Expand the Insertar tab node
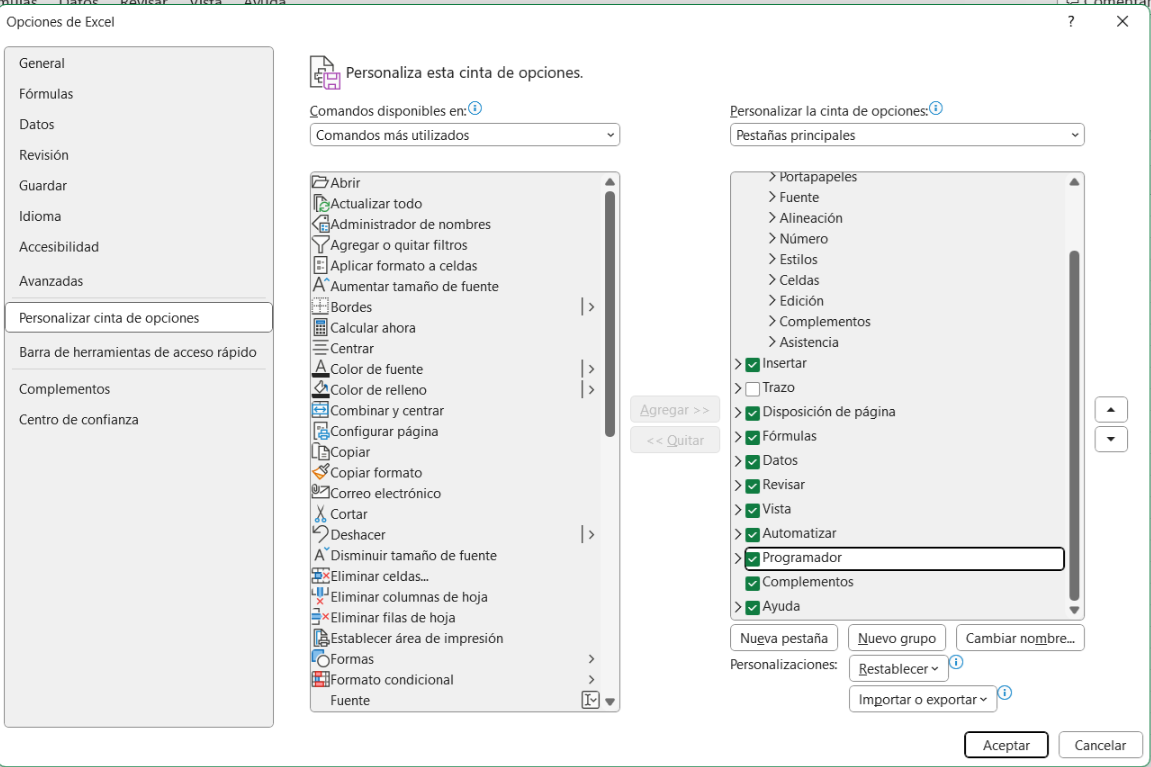Viewport: 1151px width, 767px height. pos(738,363)
